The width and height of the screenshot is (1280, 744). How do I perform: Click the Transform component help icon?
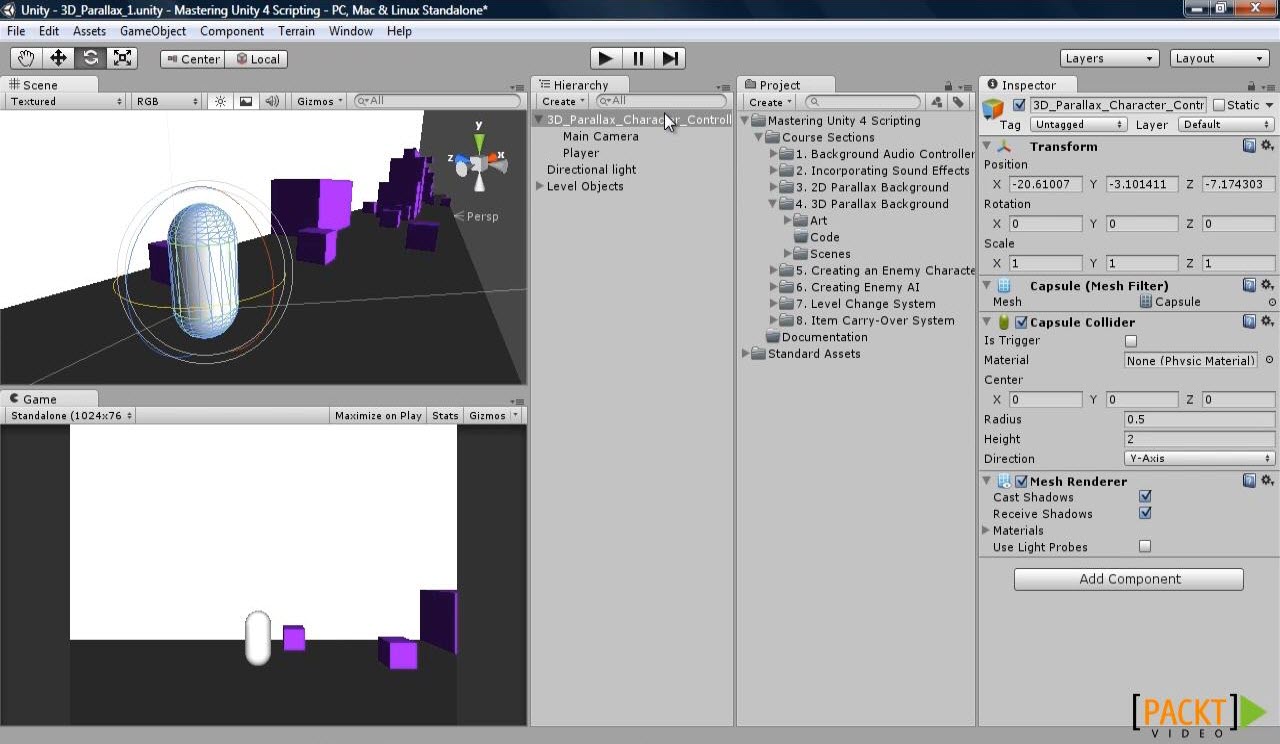1249,146
